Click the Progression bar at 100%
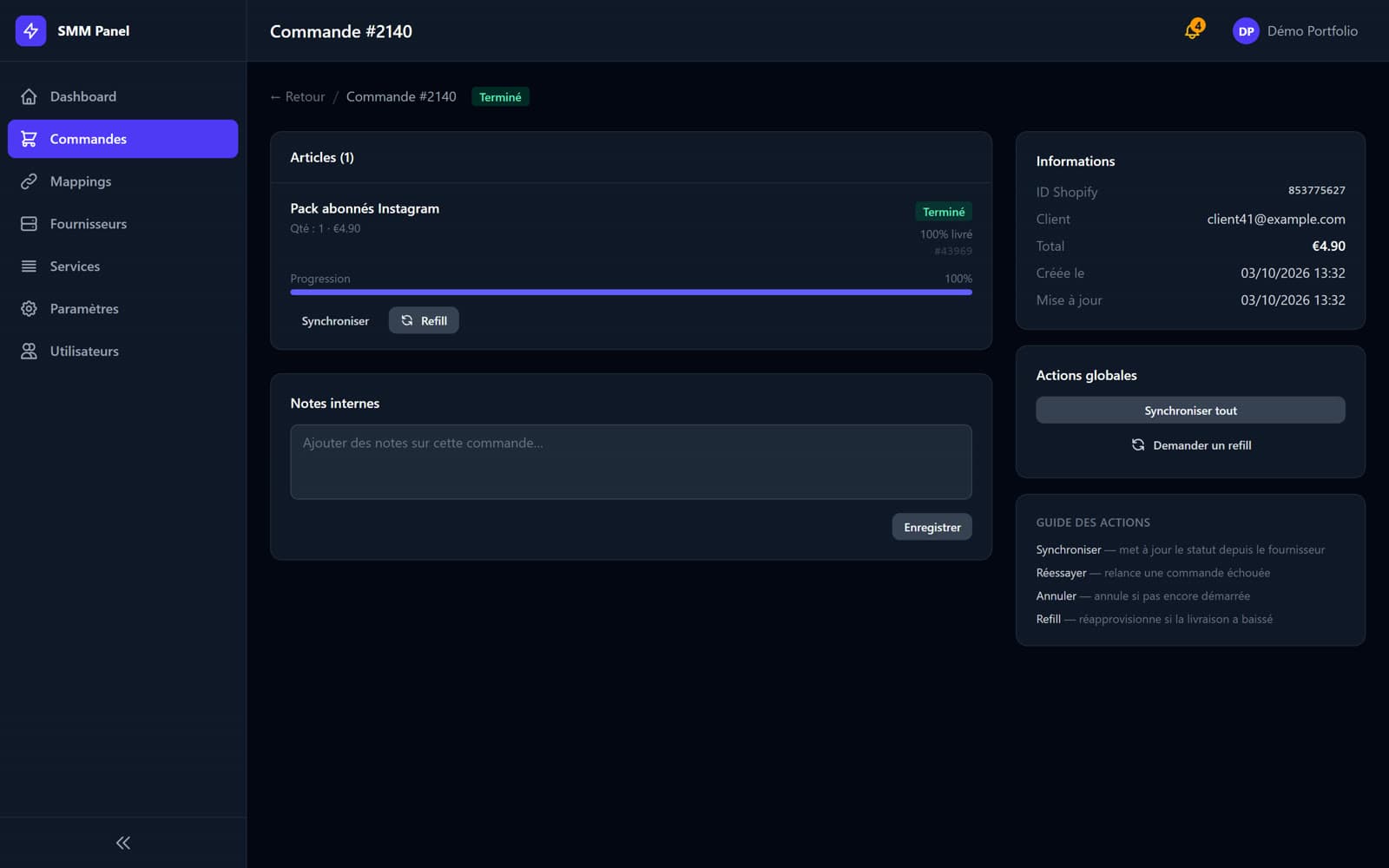The height and width of the screenshot is (868, 1389). pos(631,293)
